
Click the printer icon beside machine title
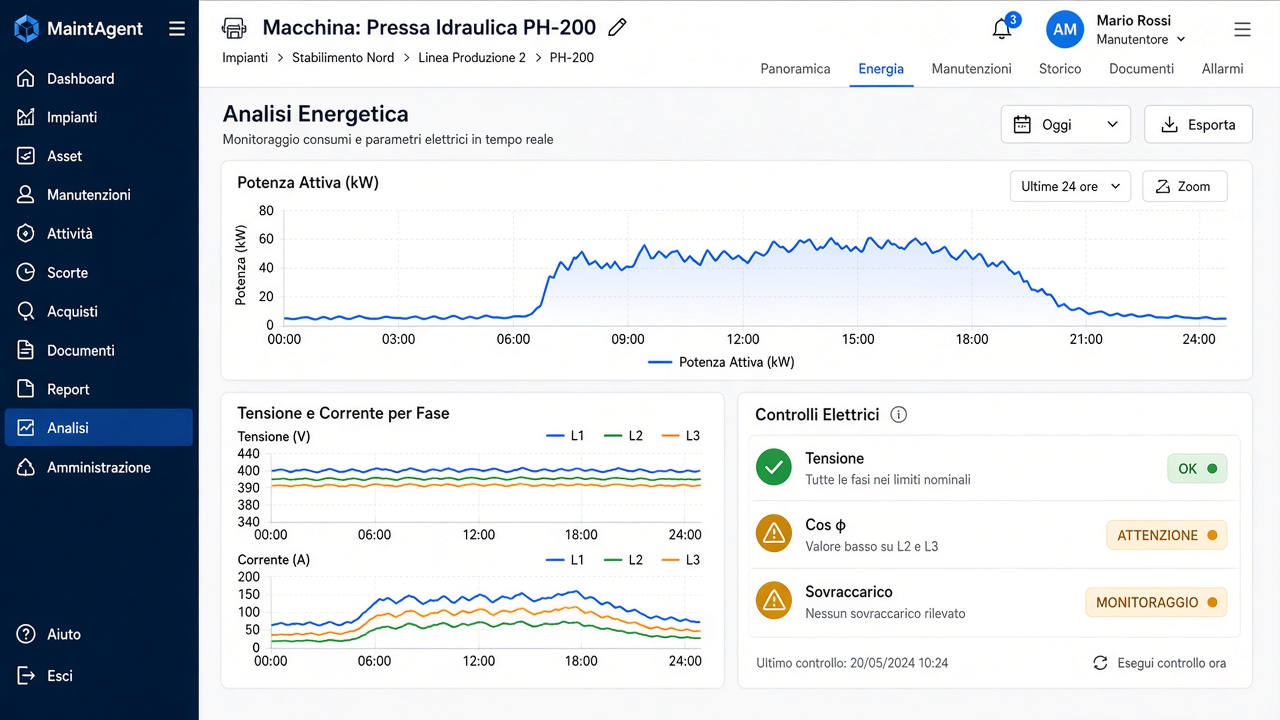tap(234, 28)
